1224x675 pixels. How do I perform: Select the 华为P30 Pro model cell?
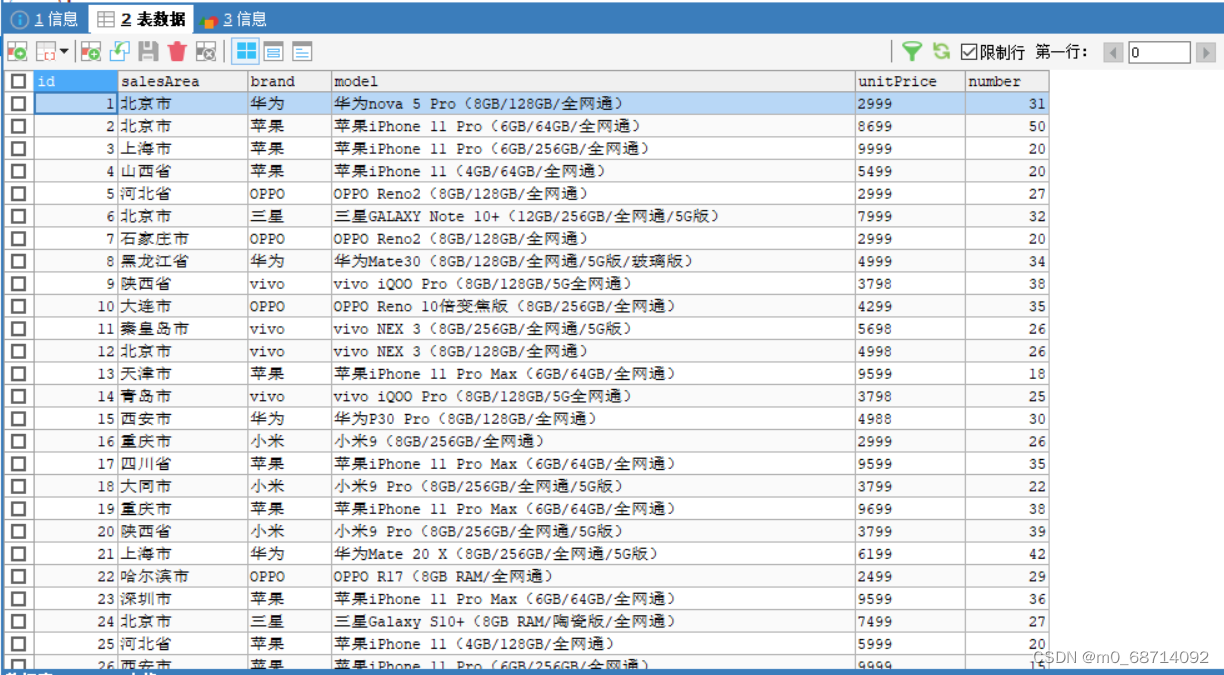(x=593, y=418)
